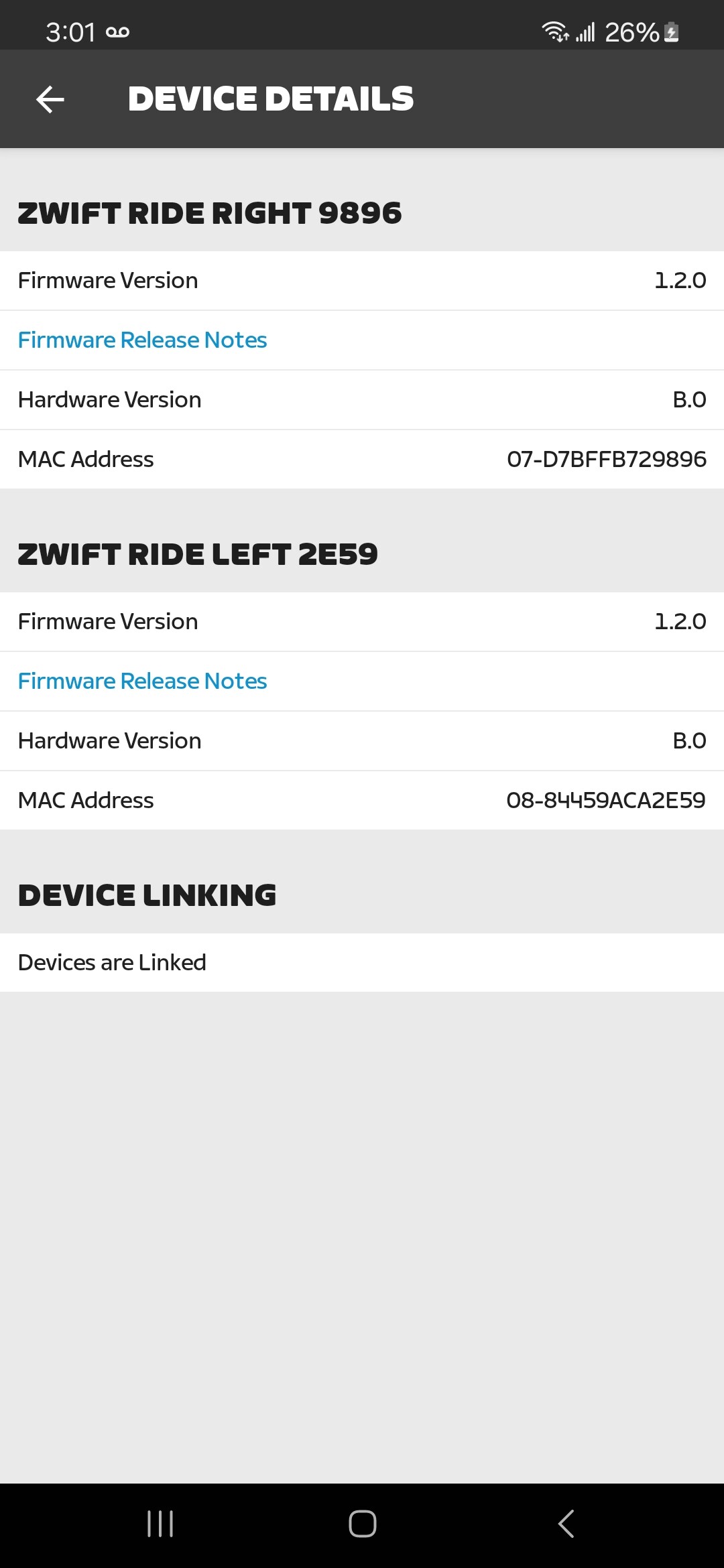The width and height of the screenshot is (724, 1568).
Task: Select Ride Left firmware version row
Action: click(x=362, y=622)
